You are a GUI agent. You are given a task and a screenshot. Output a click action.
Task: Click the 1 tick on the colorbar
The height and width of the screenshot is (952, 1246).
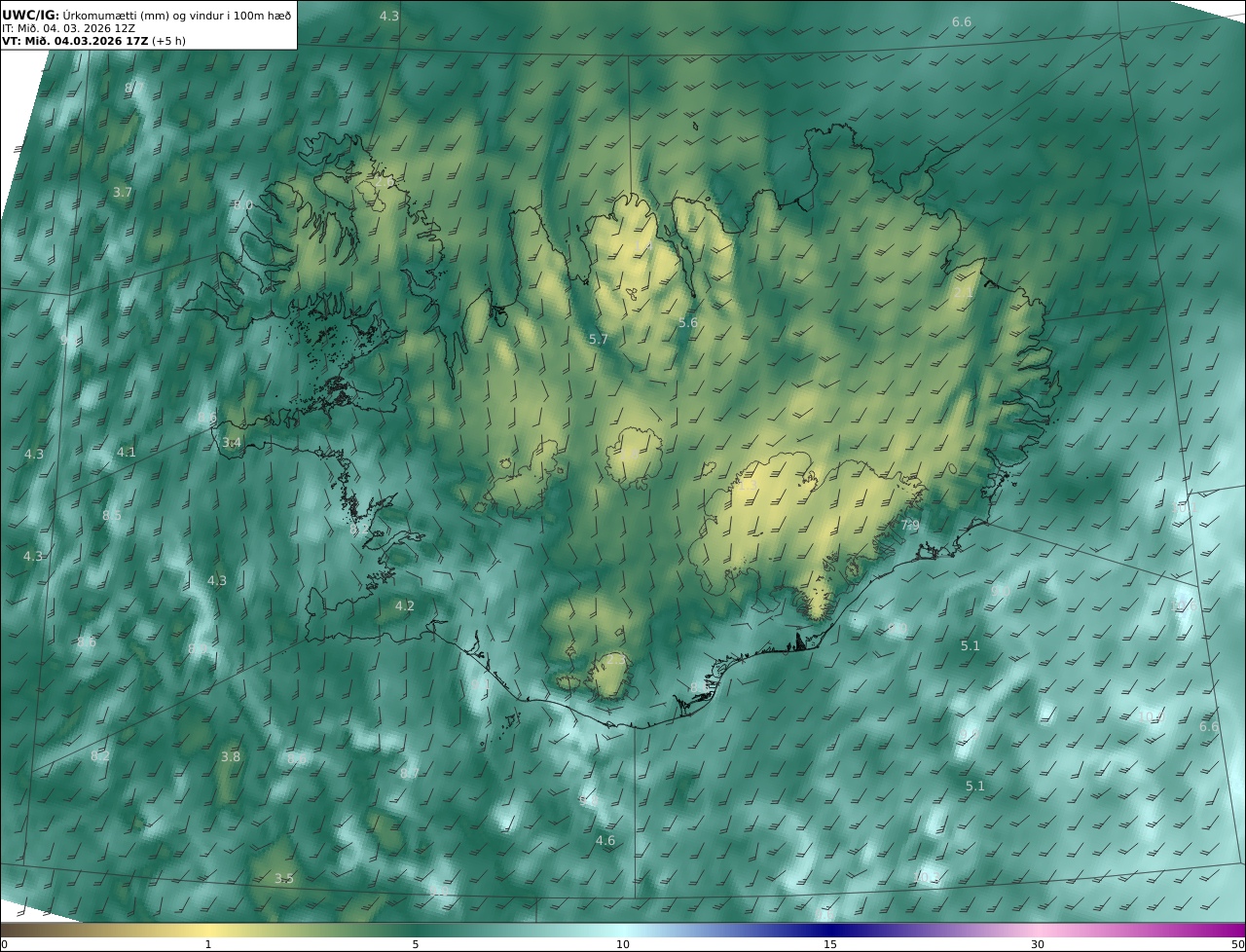tap(208, 944)
